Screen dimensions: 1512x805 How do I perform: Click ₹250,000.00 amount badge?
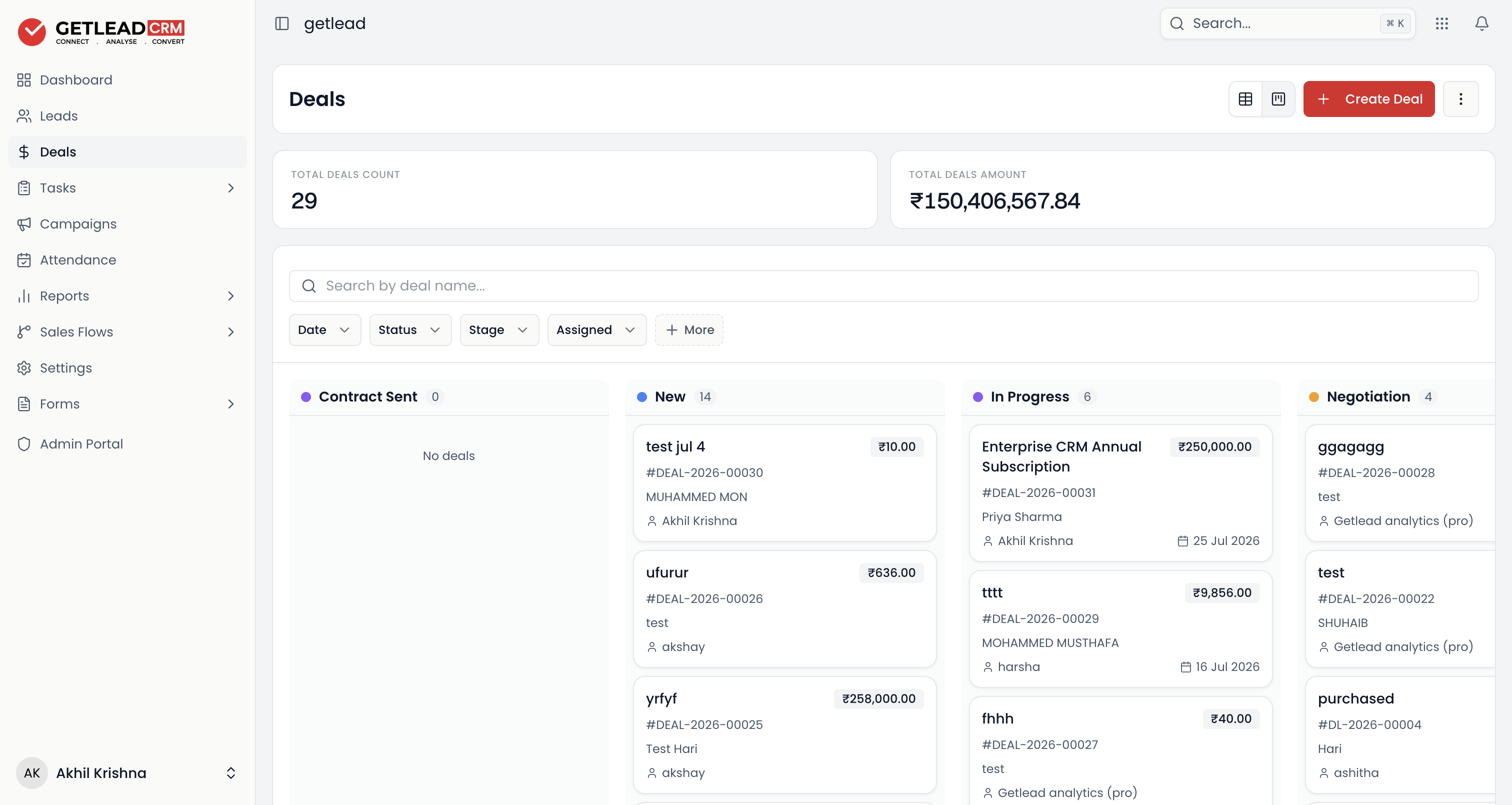(1214, 447)
